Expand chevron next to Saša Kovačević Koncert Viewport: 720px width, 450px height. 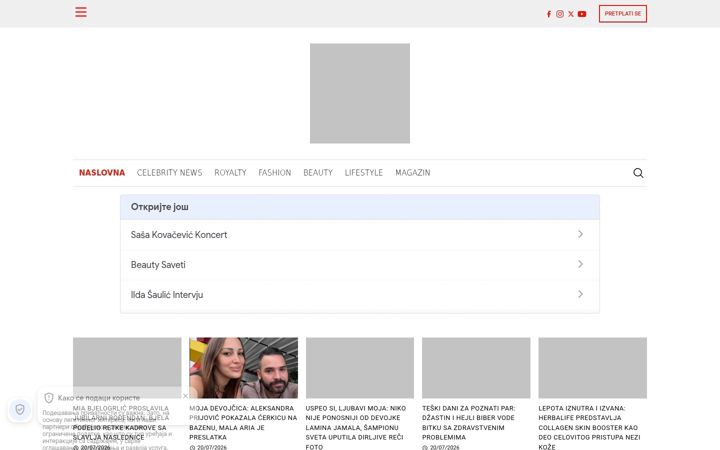click(580, 234)
